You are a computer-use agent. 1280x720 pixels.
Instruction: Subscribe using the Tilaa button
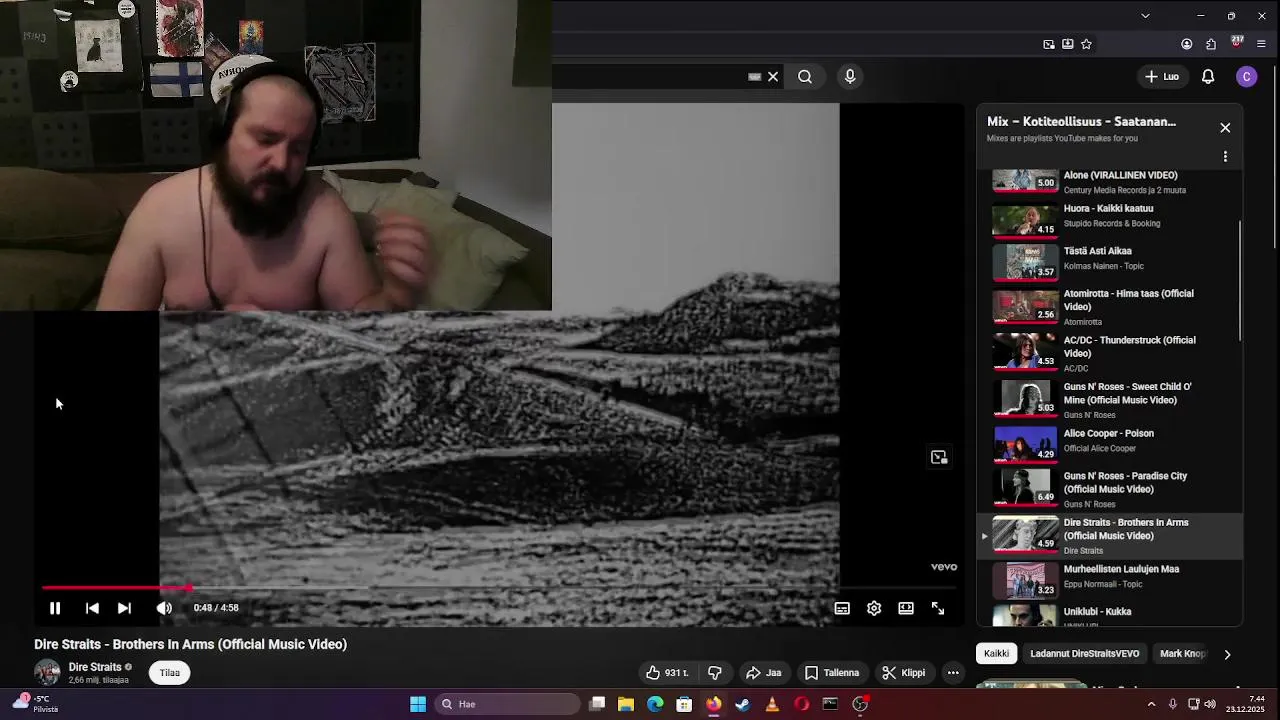click(x=170, y=673)
